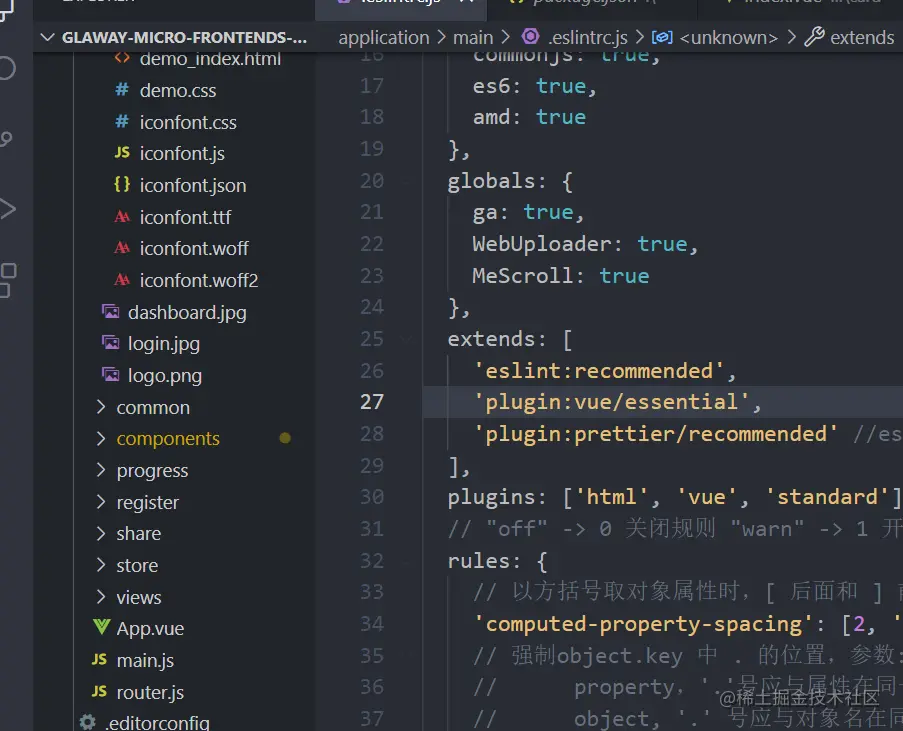
Task: Click the 'plugin:vue/essential' string
Action: (611, 402)
